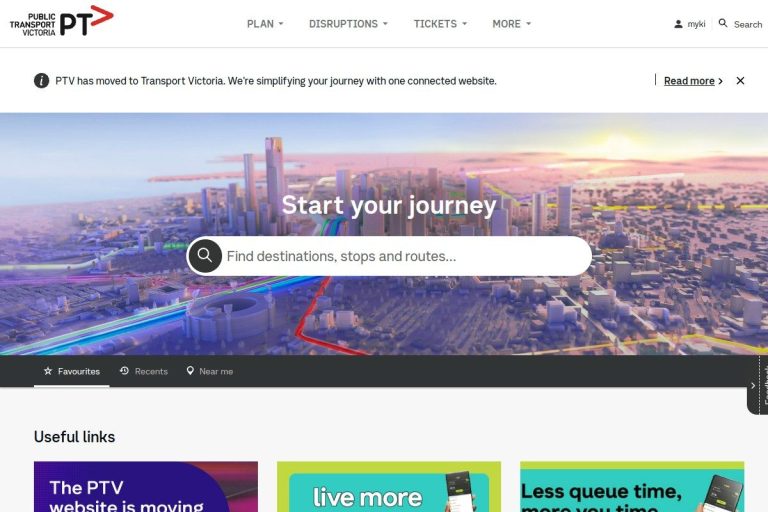Click the Near me location pin icon
The image size is (768, 512).
(190, 371)
